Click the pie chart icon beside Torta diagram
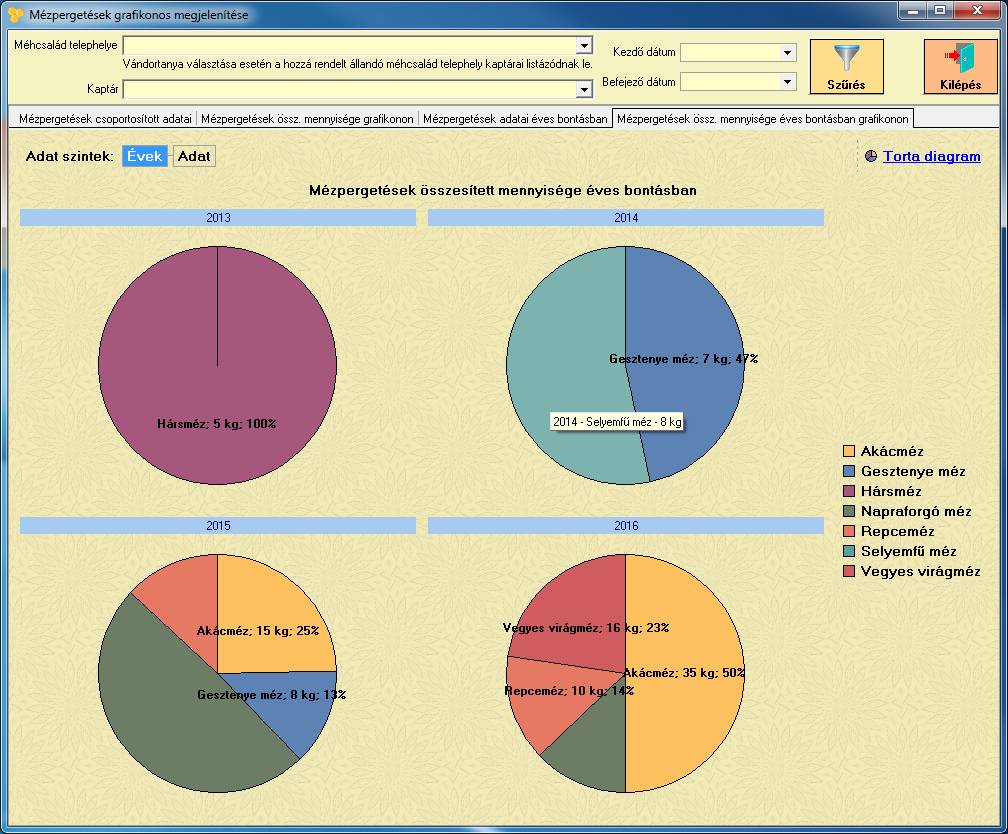Screen dimensions: 1008x834 point(870,156)
